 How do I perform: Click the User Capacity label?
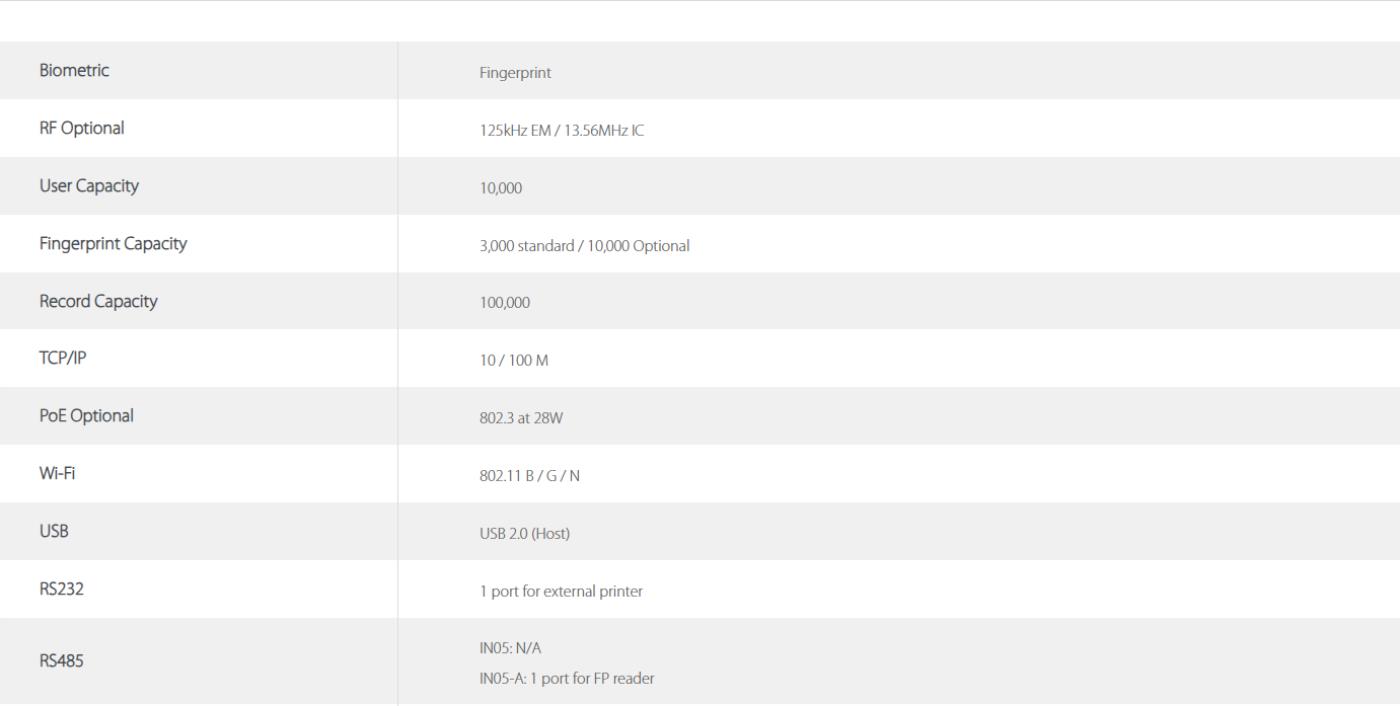[x=89, y=186]
